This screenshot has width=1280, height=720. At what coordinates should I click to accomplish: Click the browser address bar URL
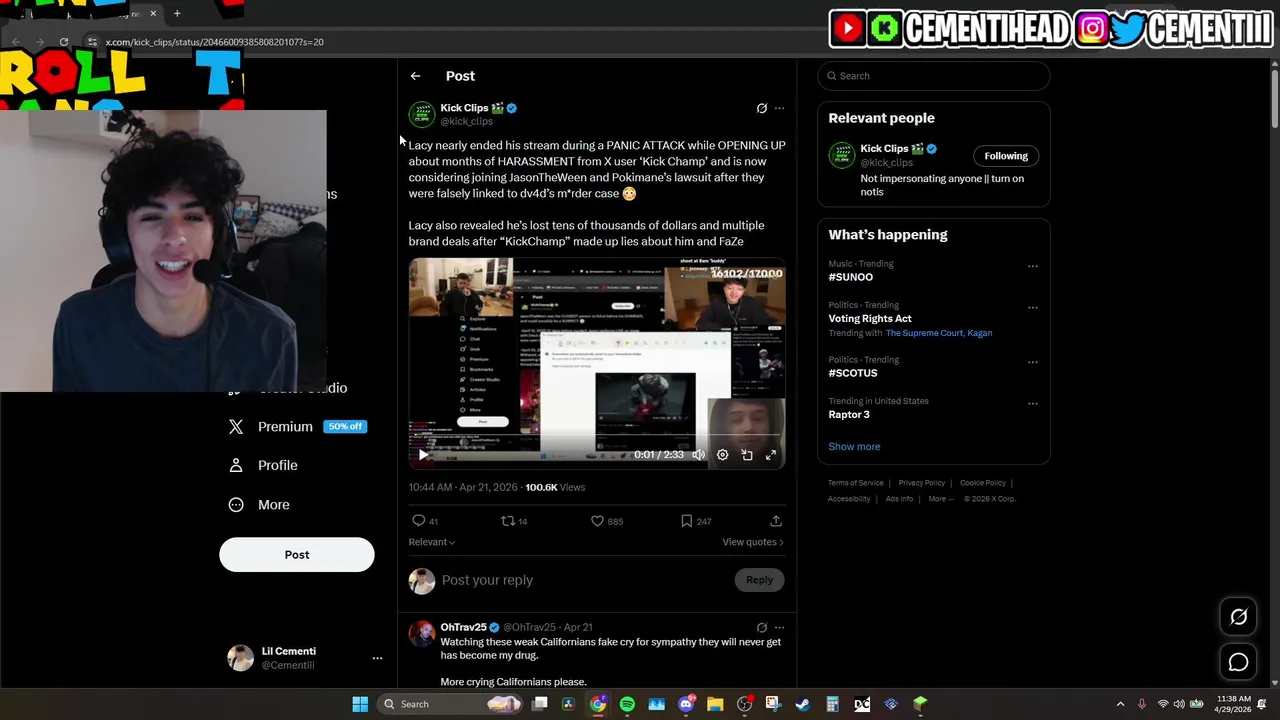click(x=215, y=42)
